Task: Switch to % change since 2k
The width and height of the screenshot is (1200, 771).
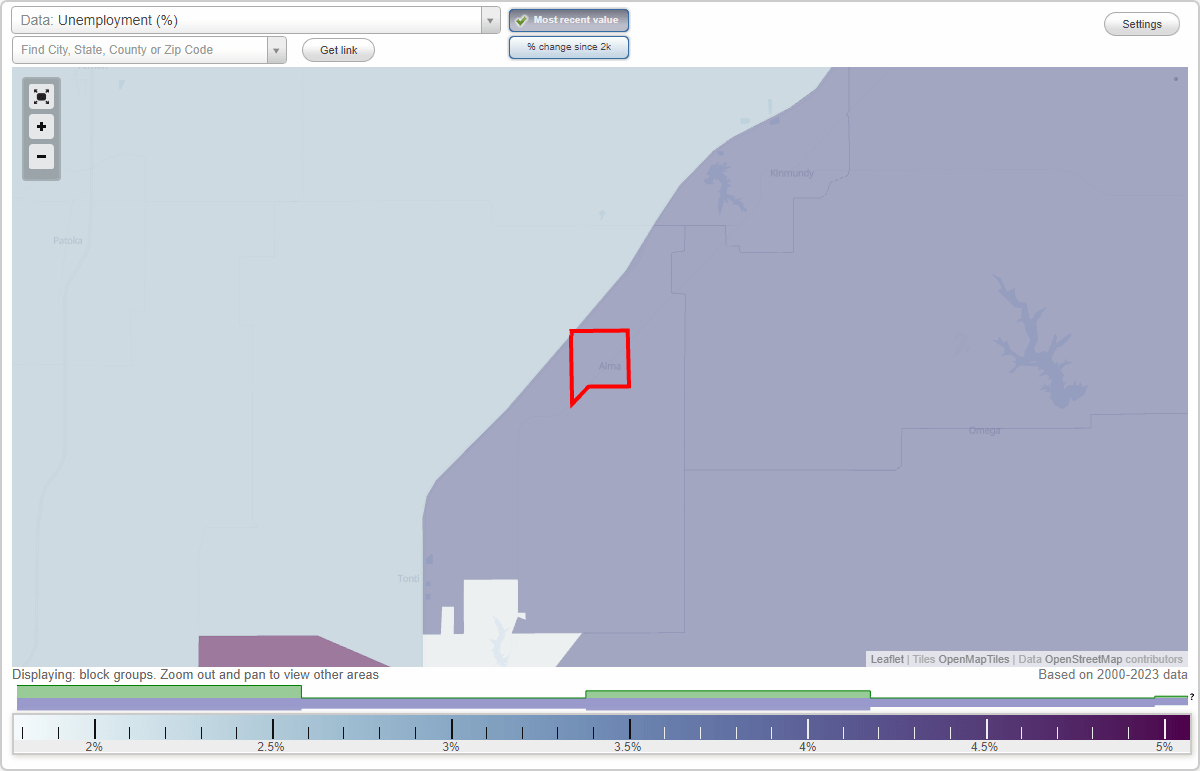Action: coord(569,47)
